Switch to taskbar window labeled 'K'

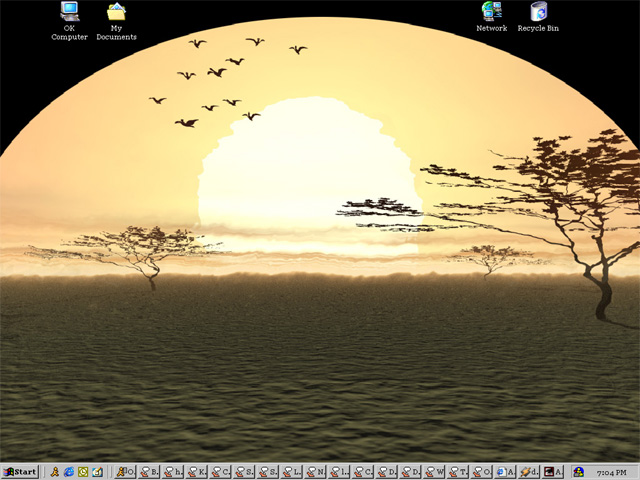point(197,471)
